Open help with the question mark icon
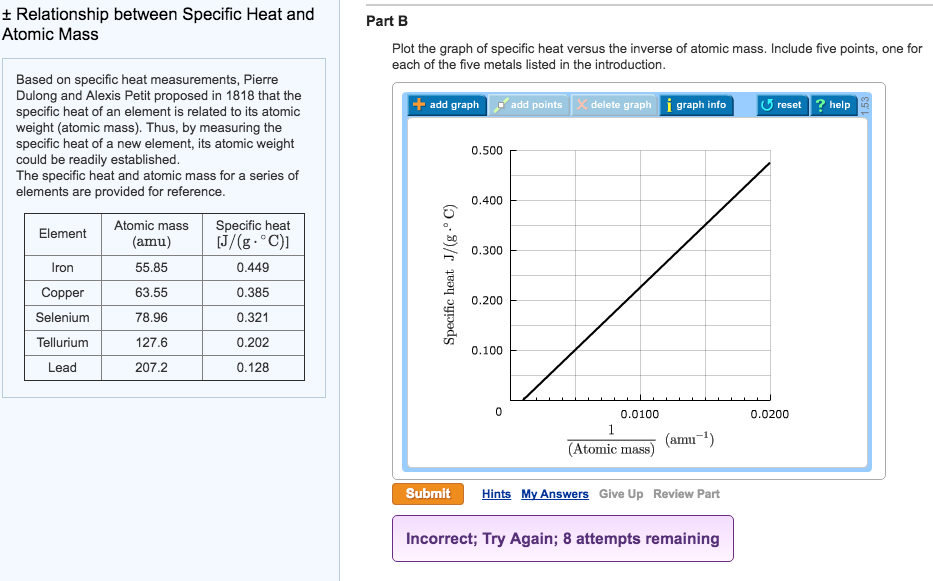The height and width of the screenshot is (581, 933). (821, 104)
